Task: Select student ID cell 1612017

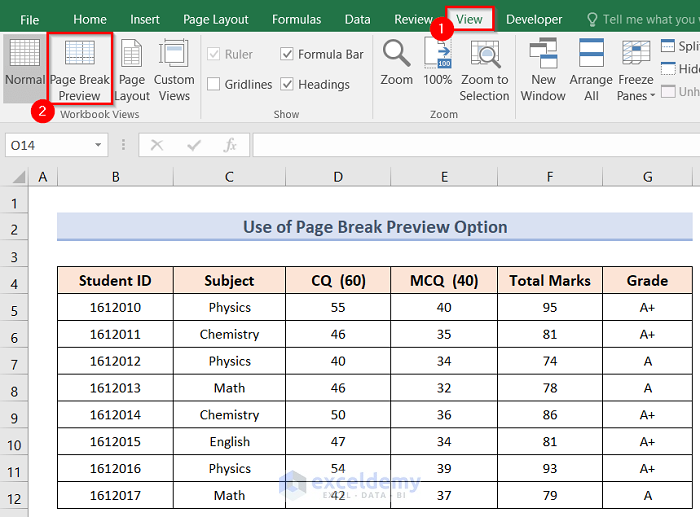Action: tap(115, 495)
